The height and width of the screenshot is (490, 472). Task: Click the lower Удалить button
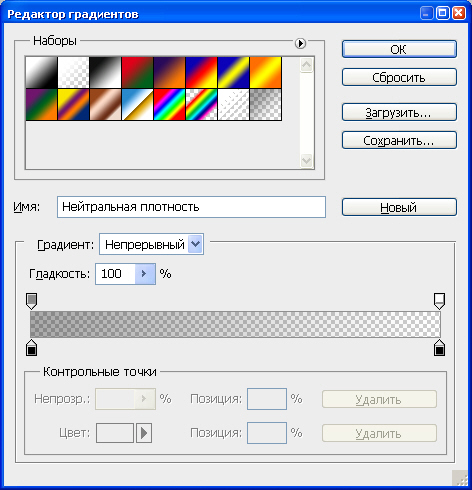379,433
